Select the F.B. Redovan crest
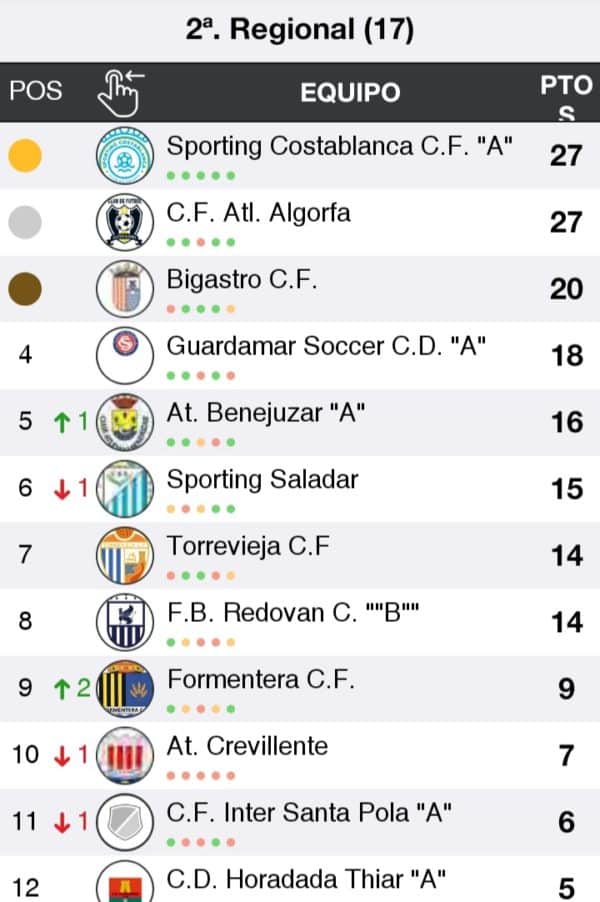 (x=125, y=622)
